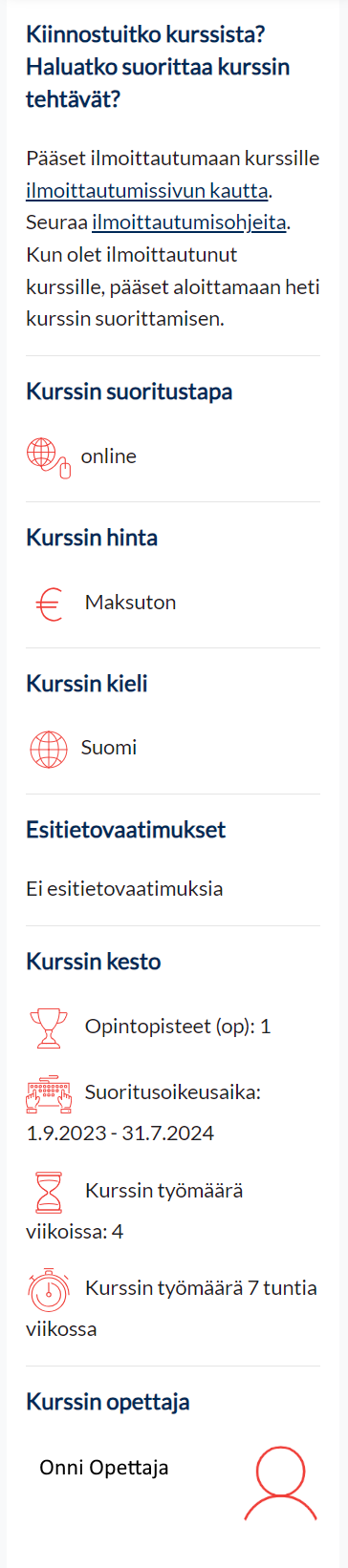The height and width of the screenshot is (1568, 348).
Task: Click the Kurssin hinta heading
Action: (x=92, y=538)
